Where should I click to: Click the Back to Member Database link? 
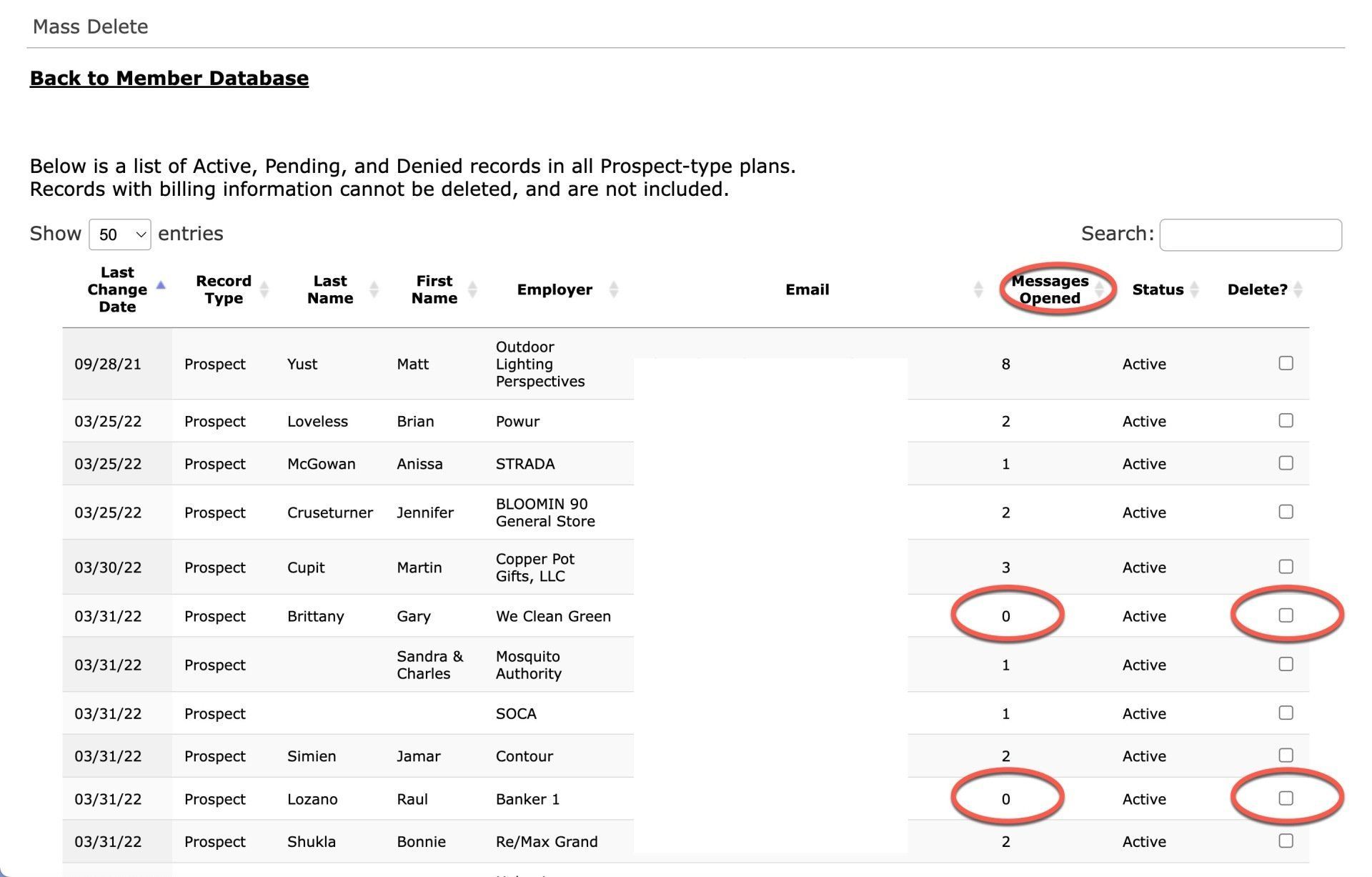pos(169,78)
